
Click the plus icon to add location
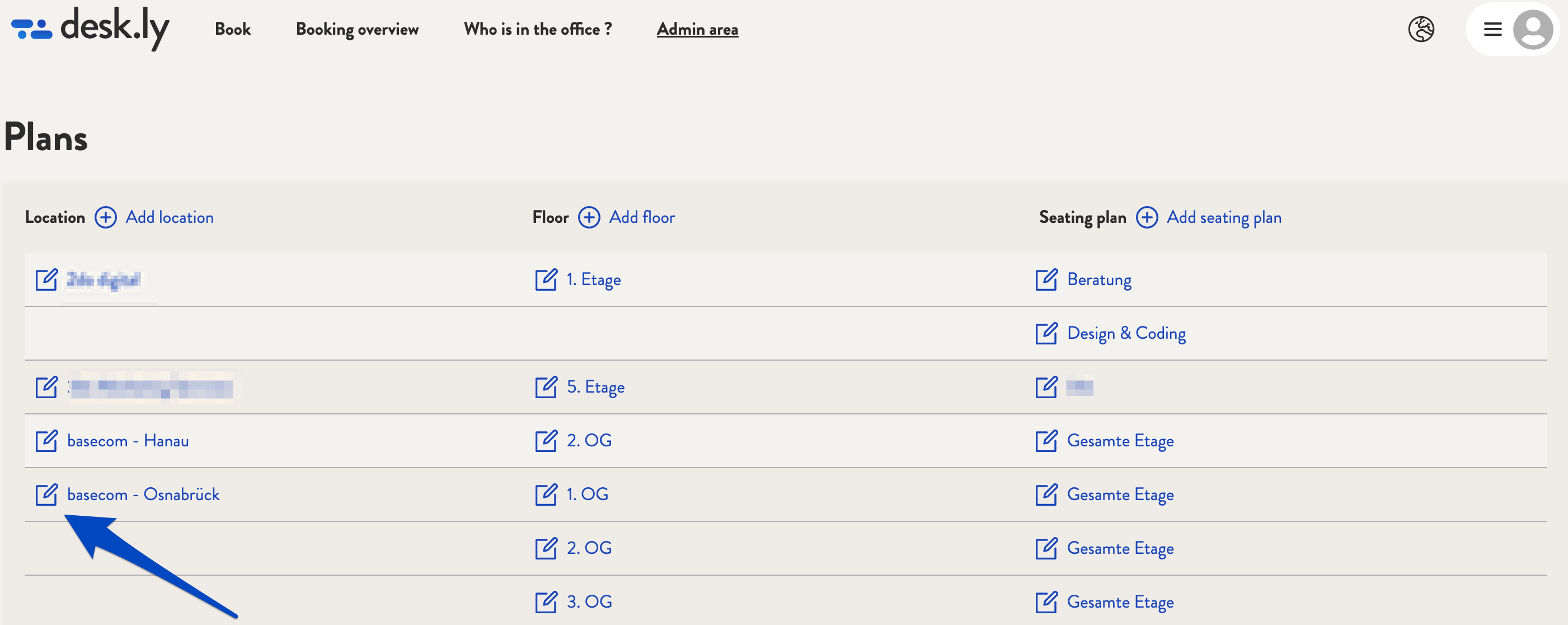point(105,217)
